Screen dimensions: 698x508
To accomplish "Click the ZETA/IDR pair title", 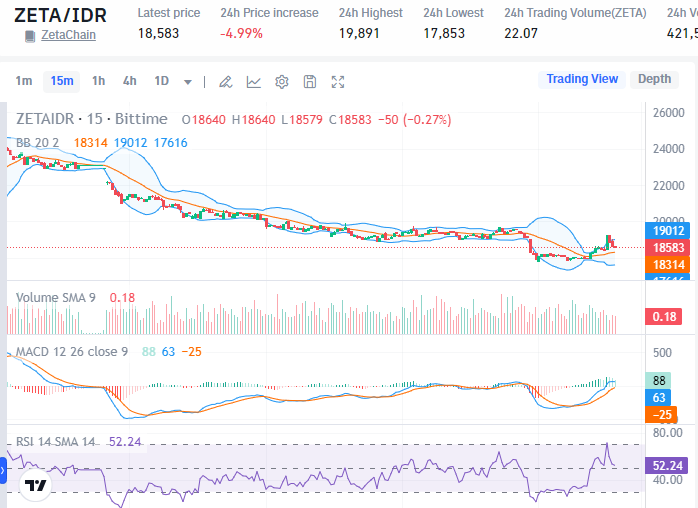I will pyautogui.click(x=61, y=15).
